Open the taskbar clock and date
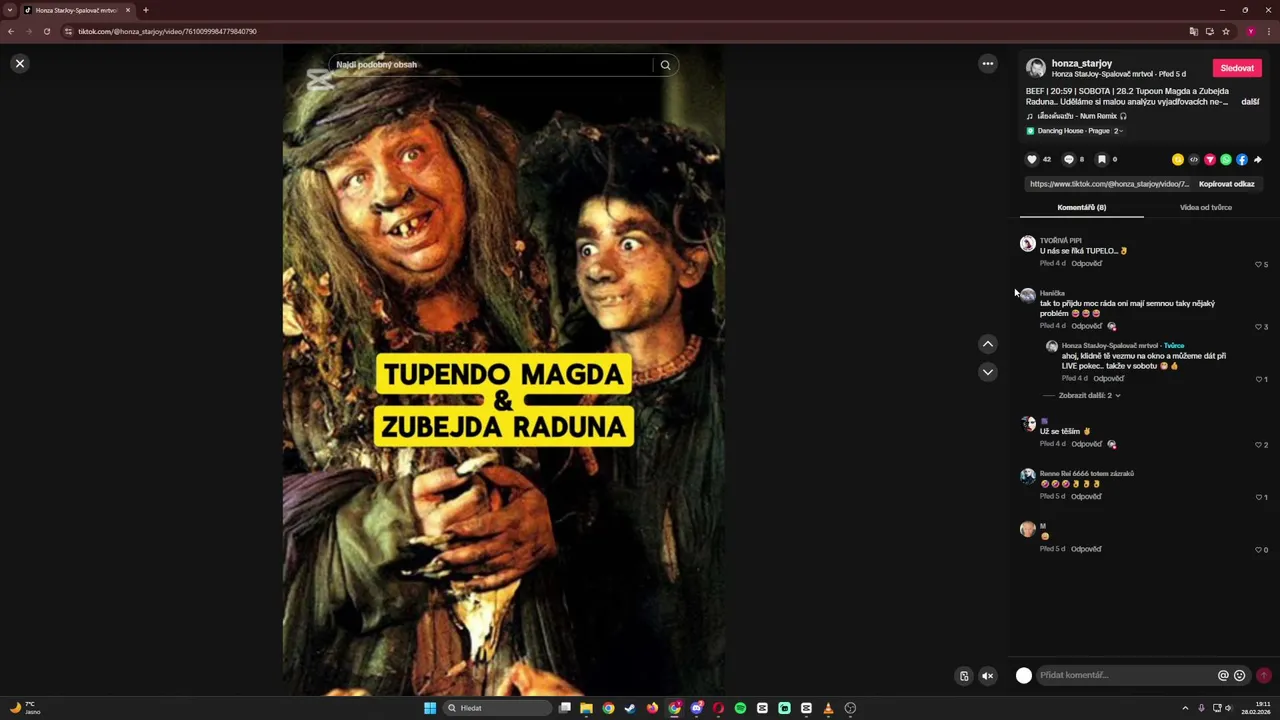Image resolution: width=1280 pixels, height=720 pixels. coord(1256,708)
